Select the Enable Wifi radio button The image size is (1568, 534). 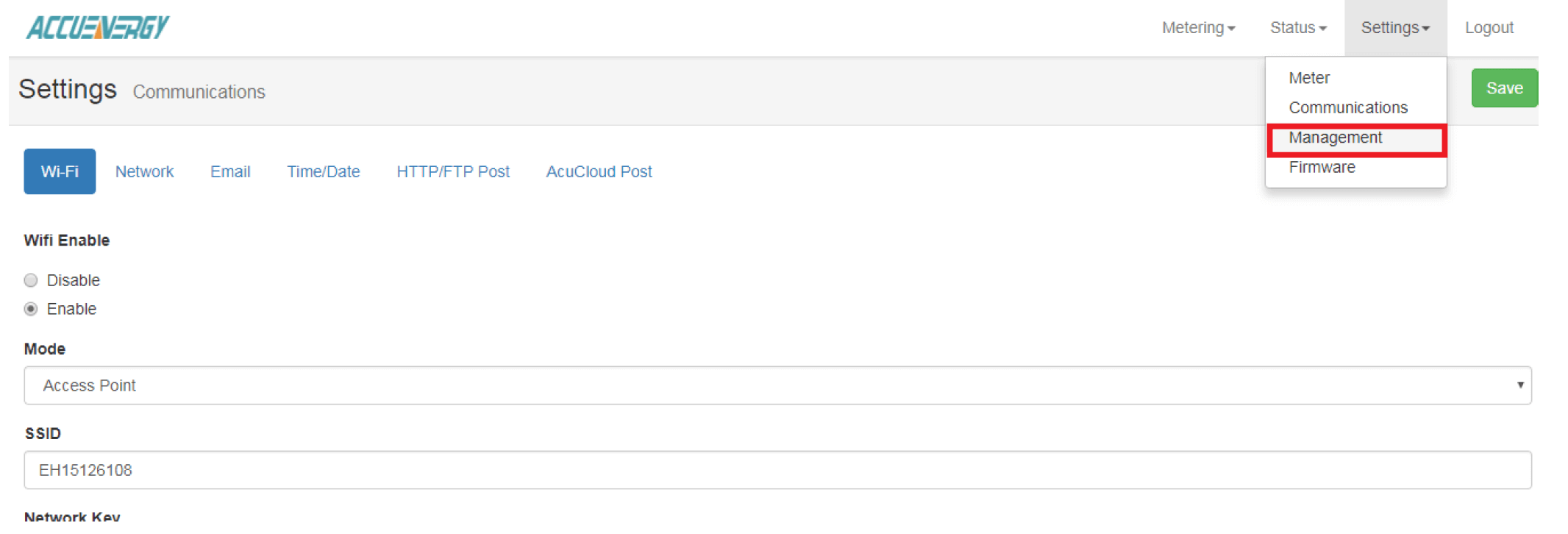[31, 309]
